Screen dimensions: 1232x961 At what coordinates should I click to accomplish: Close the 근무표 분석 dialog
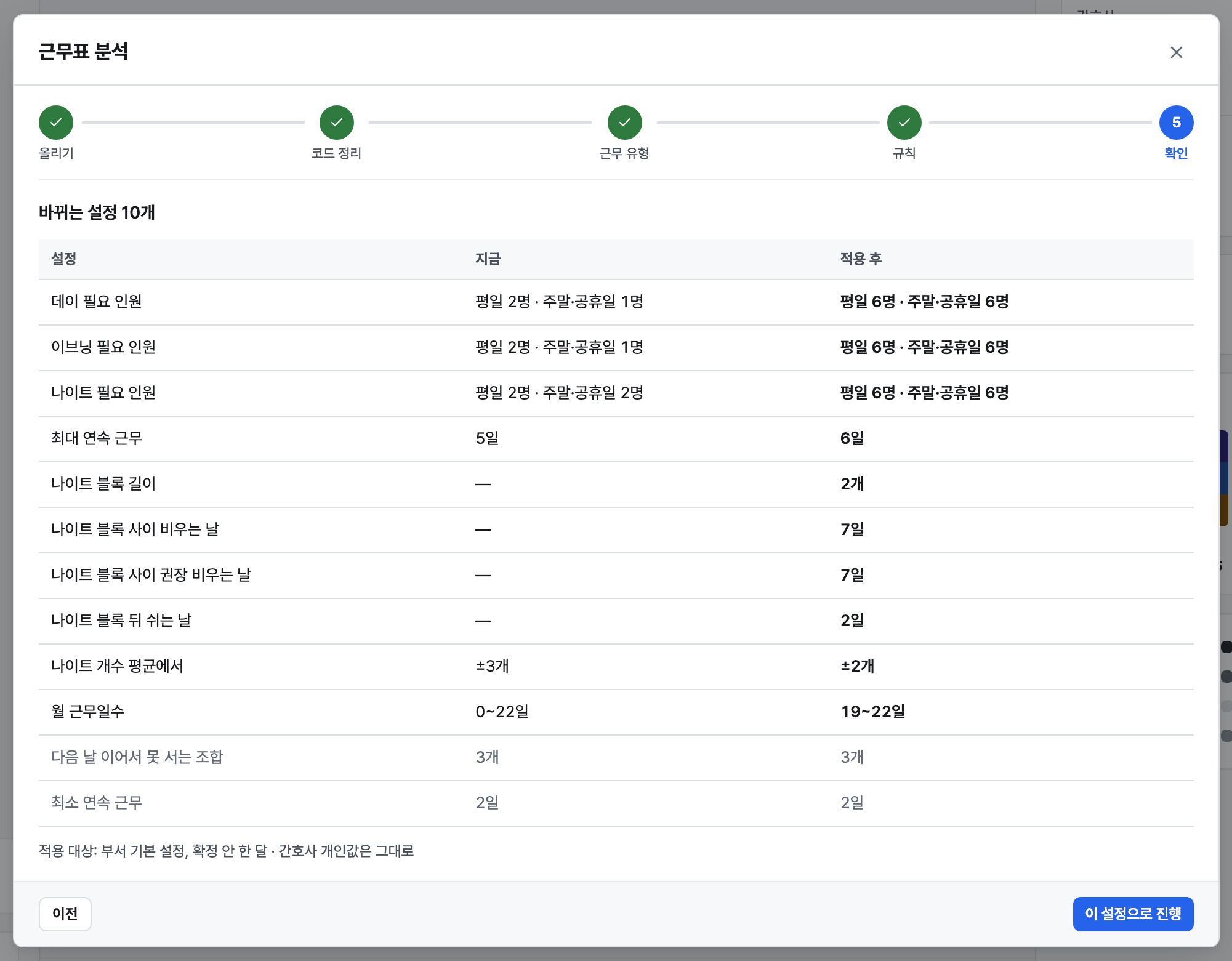[1176, 52]
